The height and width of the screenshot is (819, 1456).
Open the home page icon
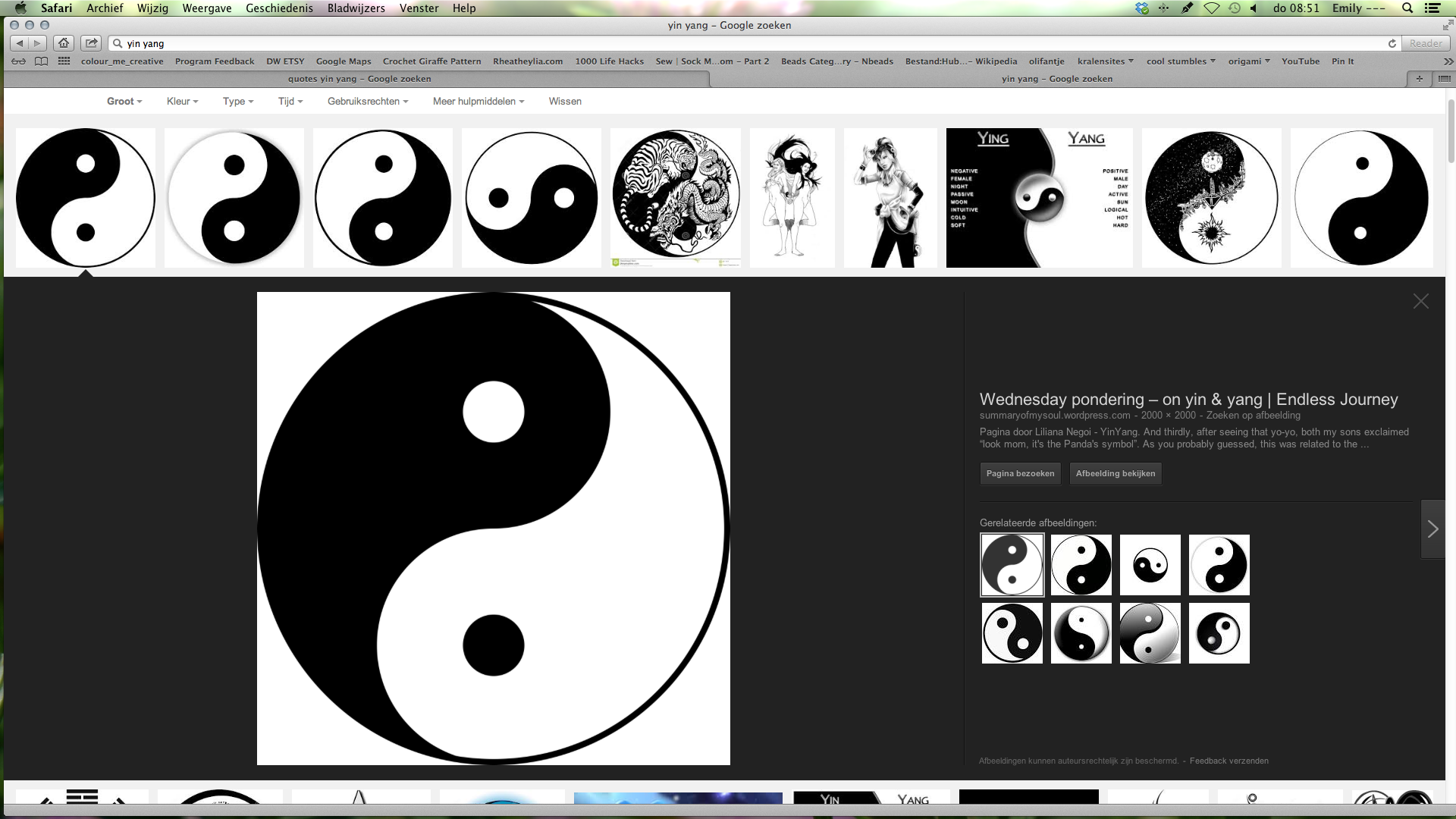(x=64, y=43)
